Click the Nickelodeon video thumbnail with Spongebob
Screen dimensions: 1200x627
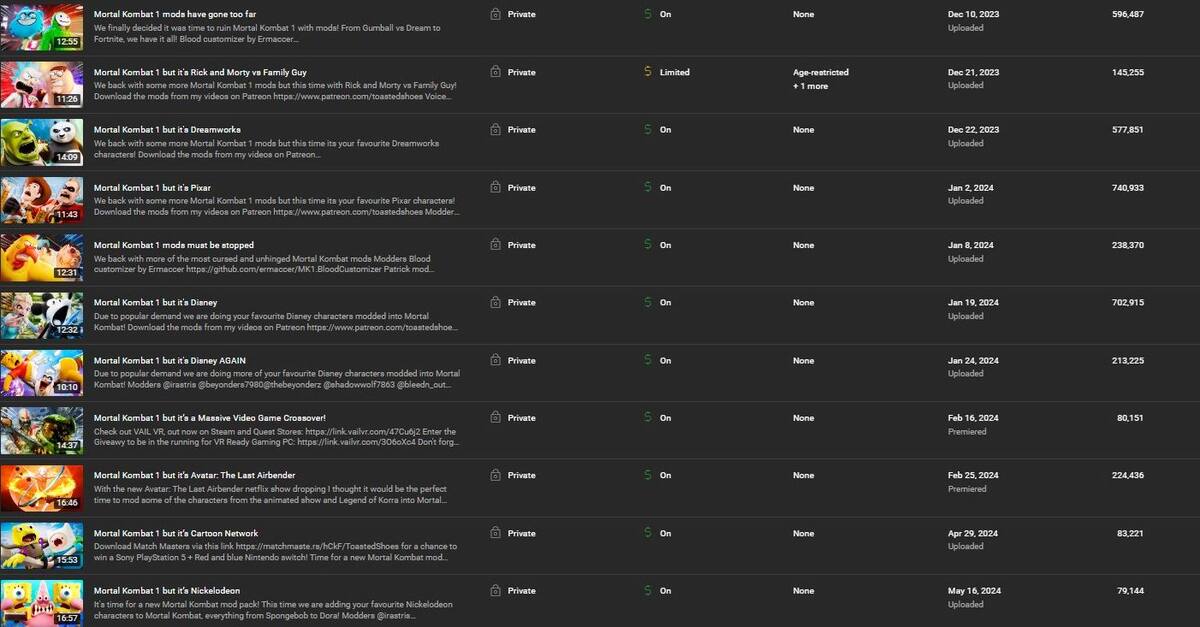coord(42,603)
